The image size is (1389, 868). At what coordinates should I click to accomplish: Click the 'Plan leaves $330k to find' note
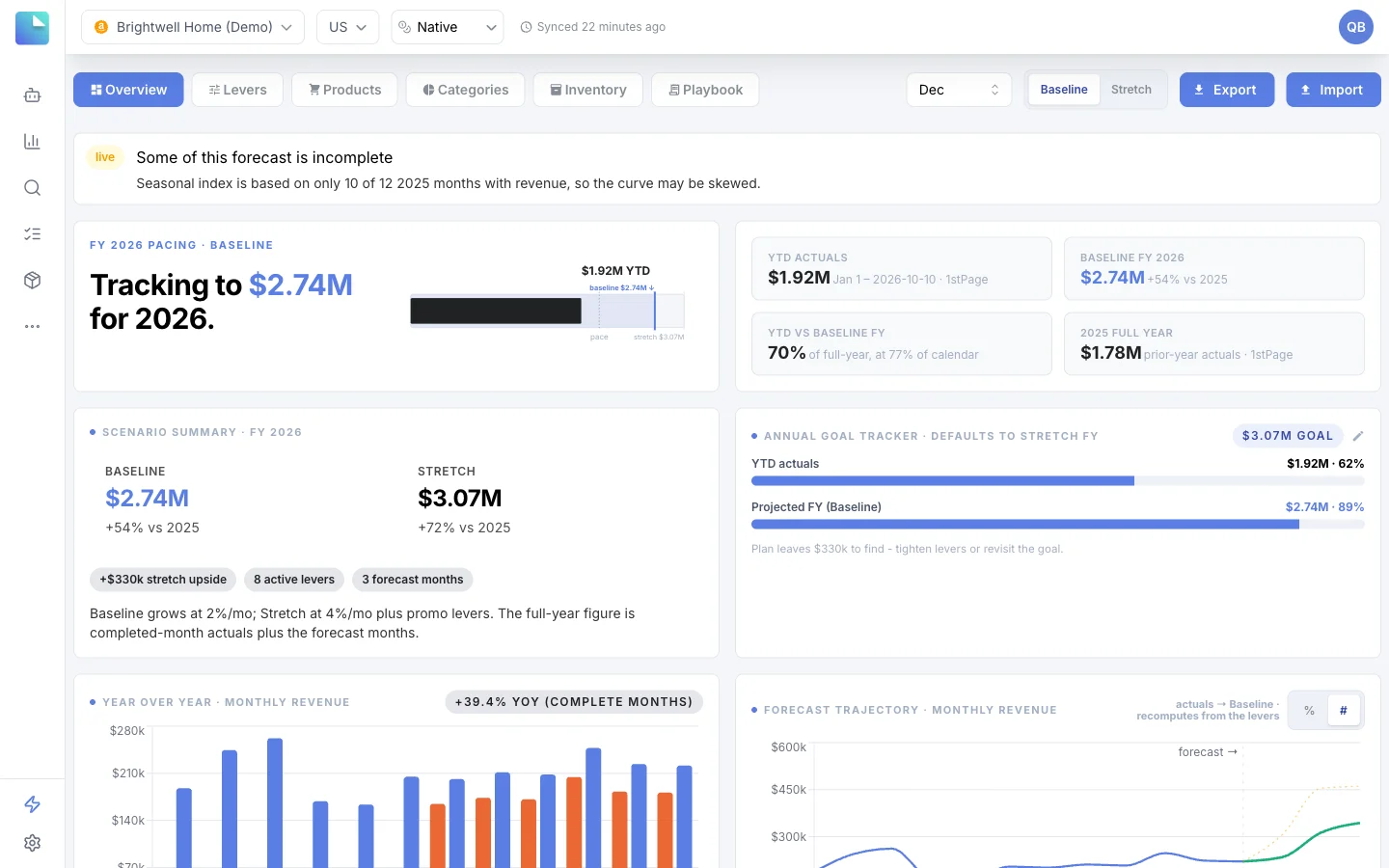tap(907, 549)
